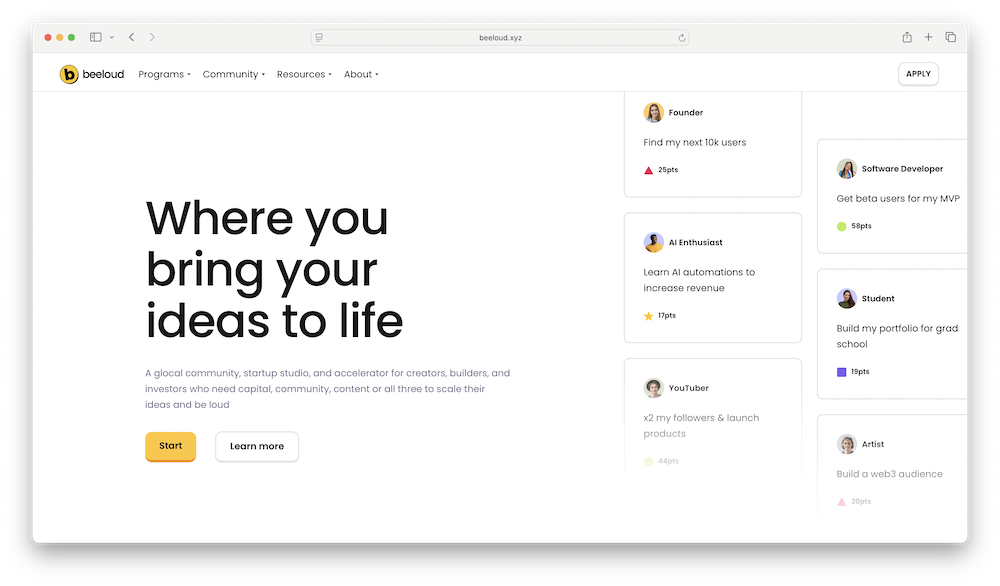
Task: Open the sidebar chevron dropdown in Safari
Action: 112,37
